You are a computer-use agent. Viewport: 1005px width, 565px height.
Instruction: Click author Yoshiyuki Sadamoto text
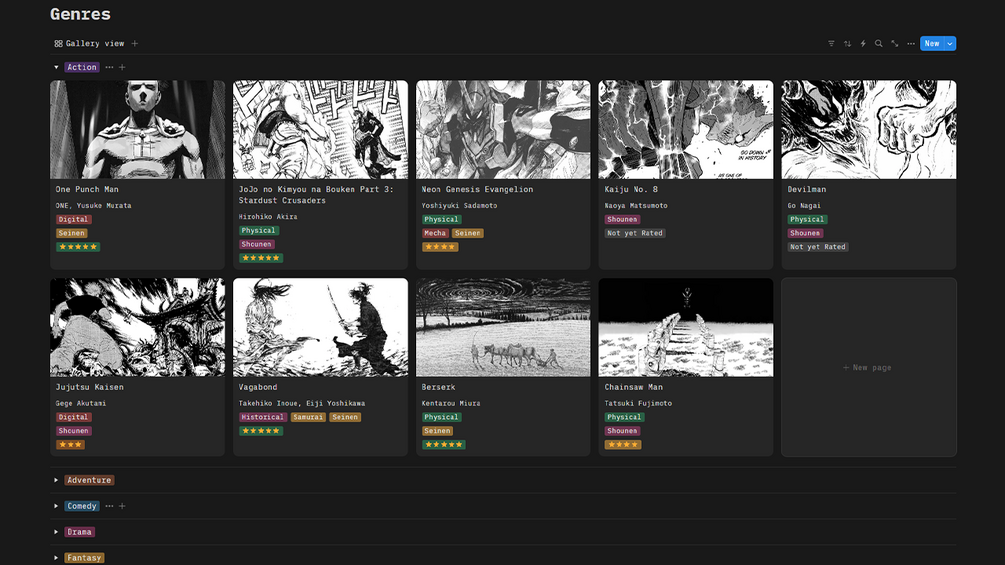click(460, 206)
